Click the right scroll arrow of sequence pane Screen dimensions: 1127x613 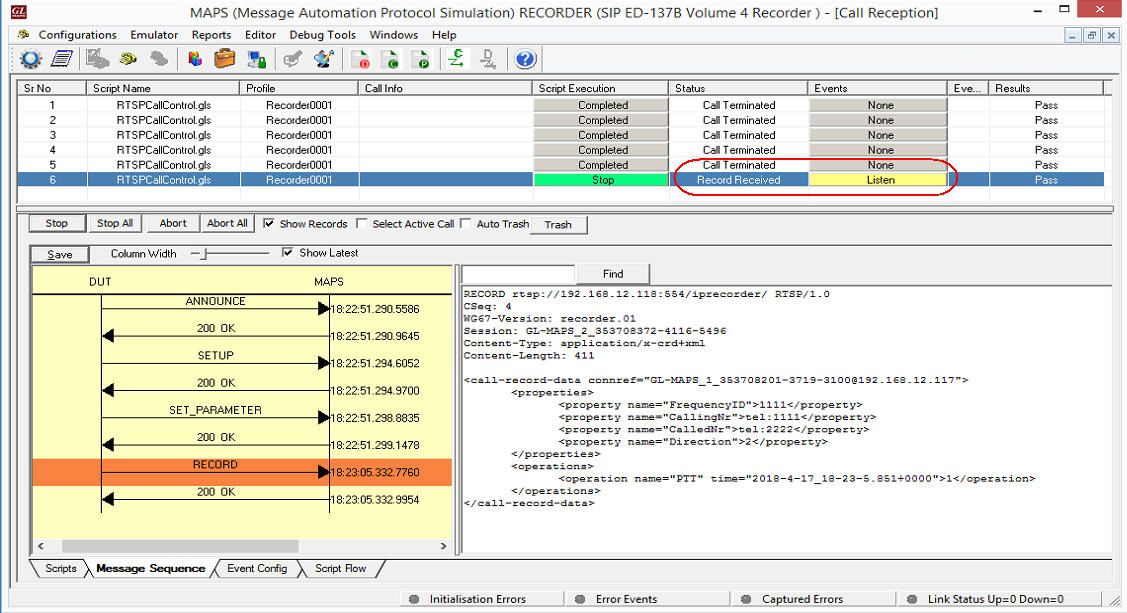click(443, 546)
